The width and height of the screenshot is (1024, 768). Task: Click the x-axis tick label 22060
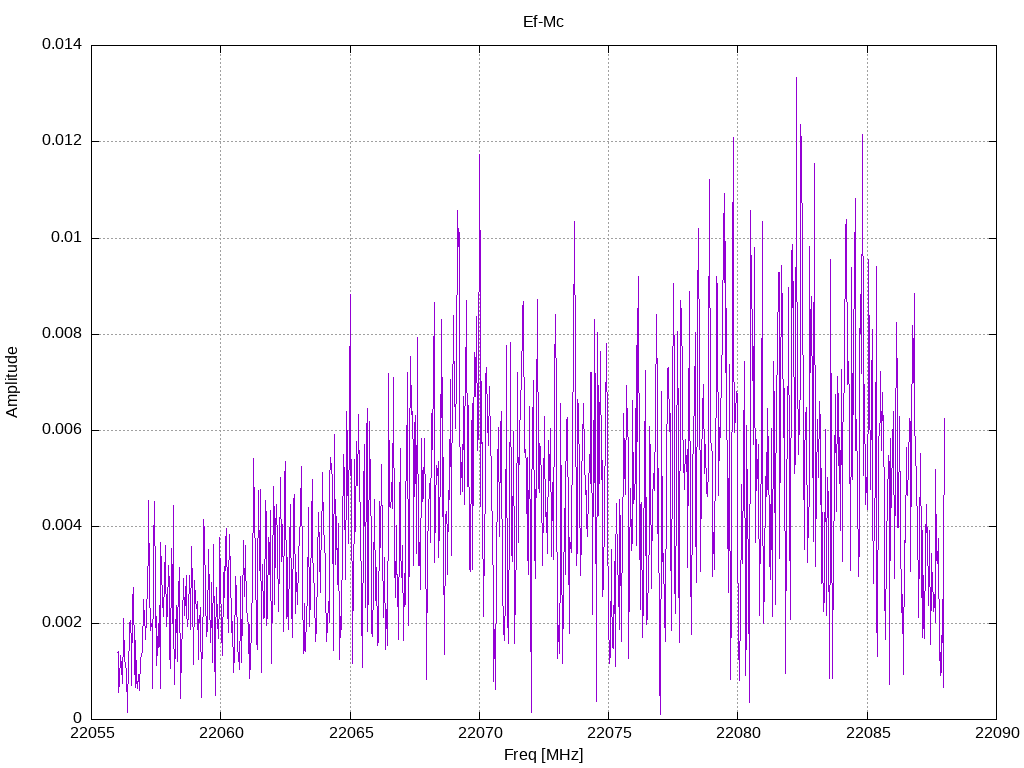[221, 733]
